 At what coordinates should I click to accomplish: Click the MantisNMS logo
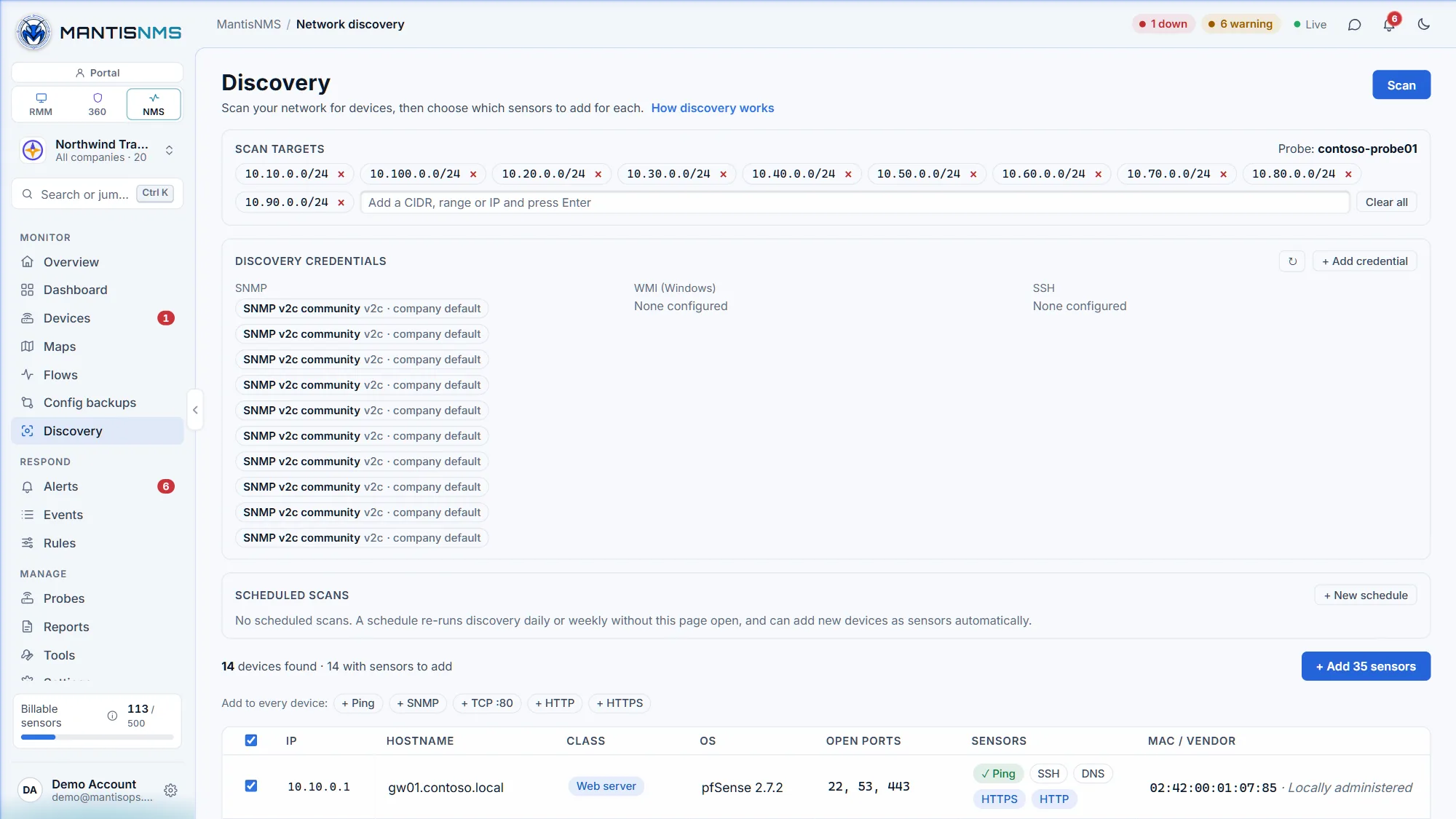tap(98, 32)
